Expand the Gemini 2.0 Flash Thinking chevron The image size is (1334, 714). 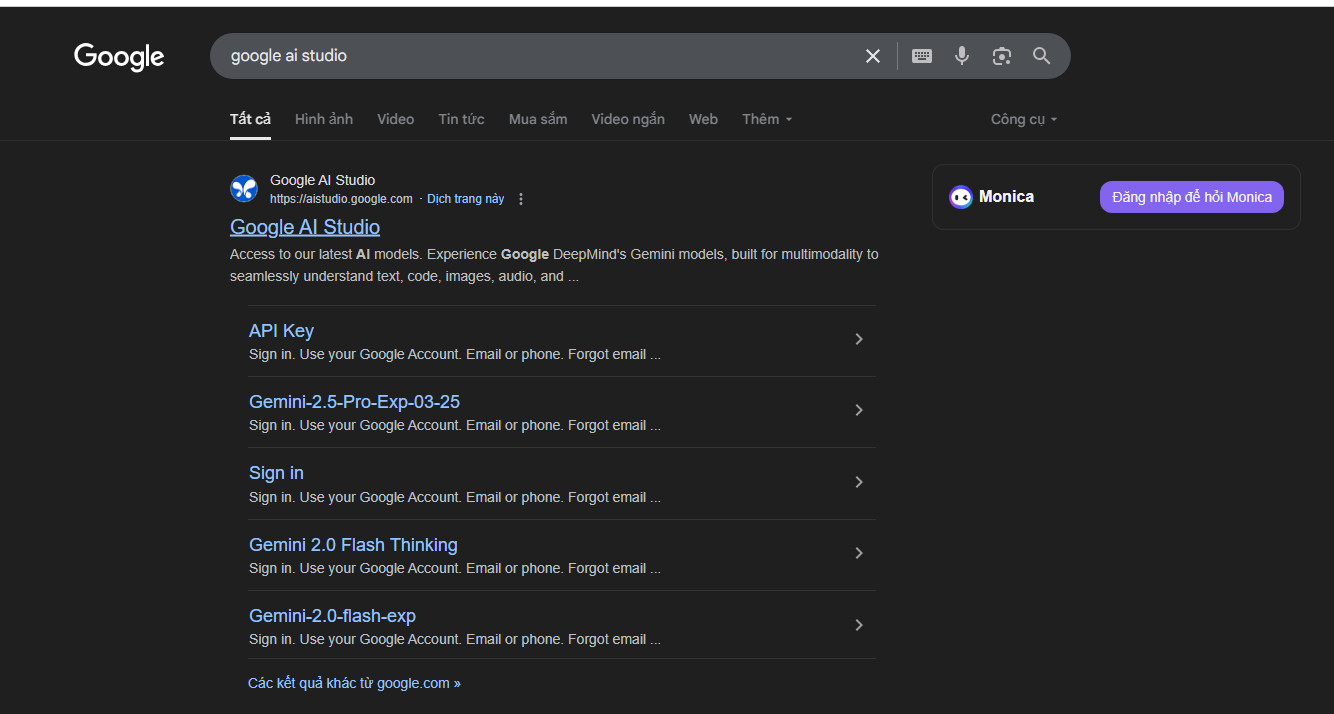click(859, 554)
